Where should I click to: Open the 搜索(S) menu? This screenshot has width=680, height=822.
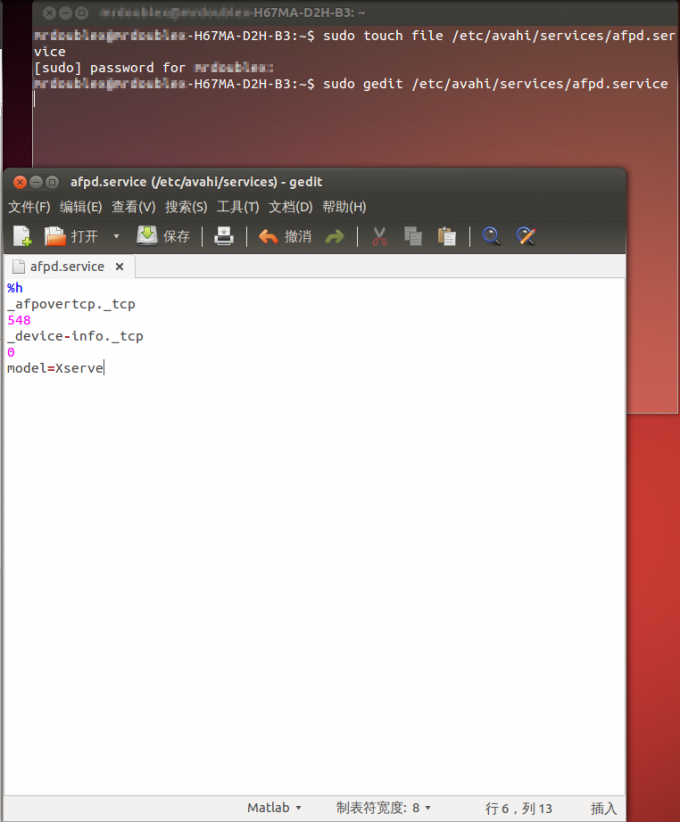point(186,207)
